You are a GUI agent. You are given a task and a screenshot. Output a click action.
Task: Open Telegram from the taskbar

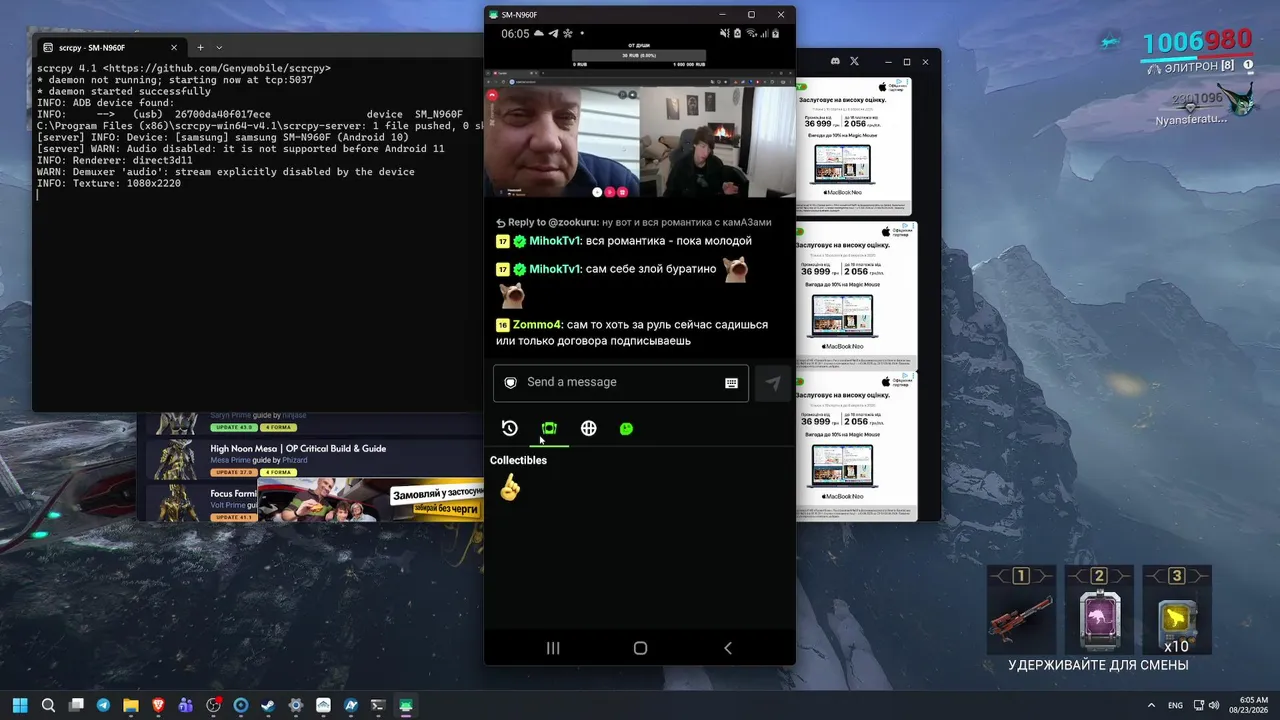103,705
